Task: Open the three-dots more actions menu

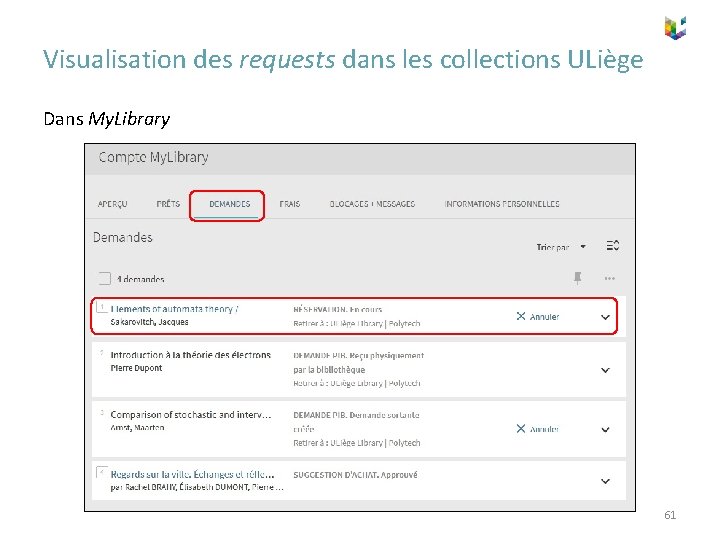Action: pyautogui.click(x=610, y=278)
